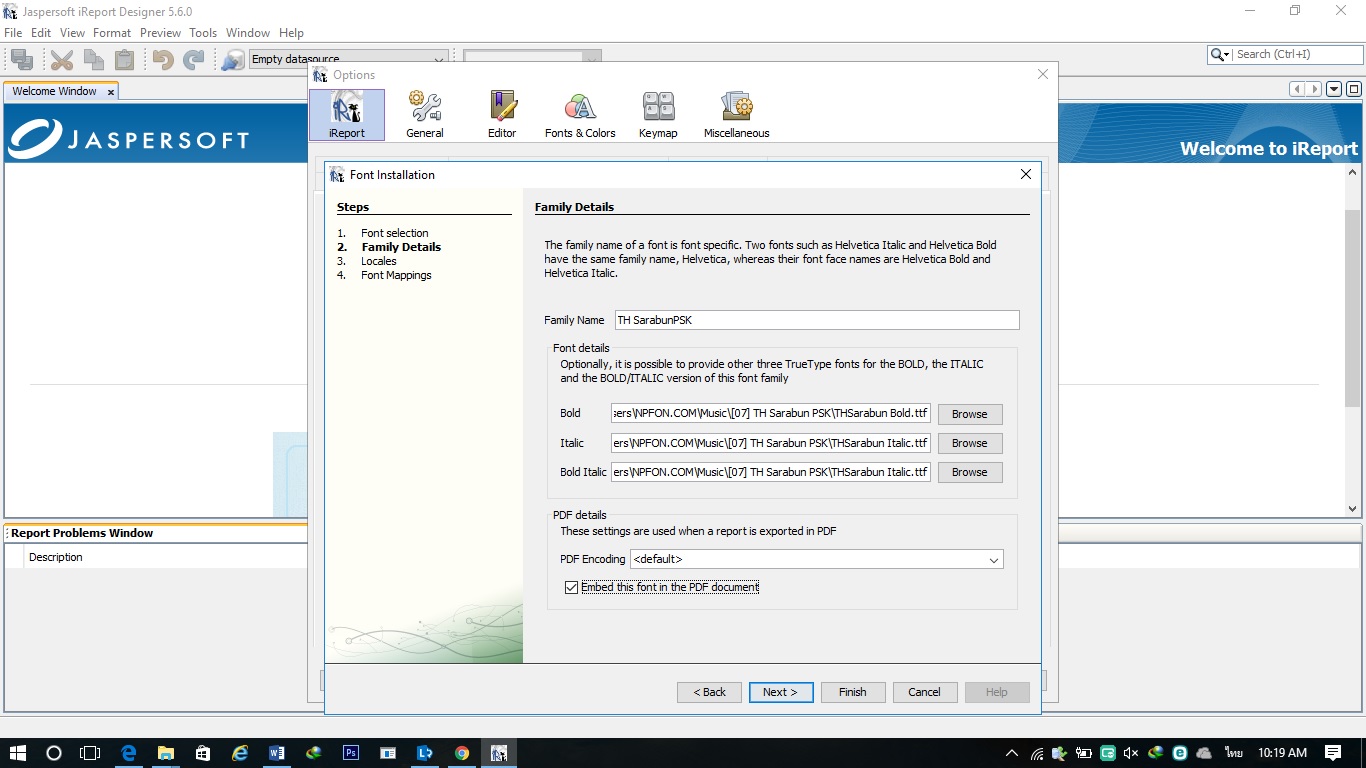Close the Welcome Window tab
Screen dimensions: 1366x768
click(111, 92)
